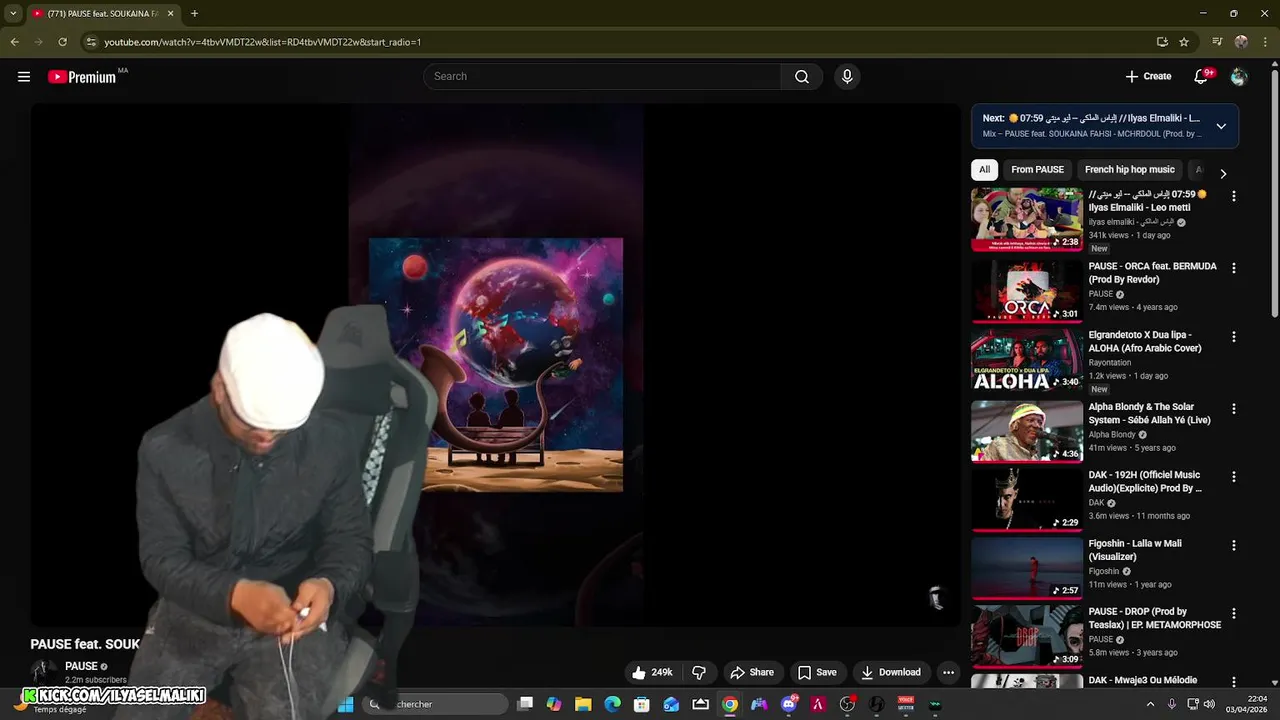
Task: Open Task View in the taskbar
Action: point(525,704)
